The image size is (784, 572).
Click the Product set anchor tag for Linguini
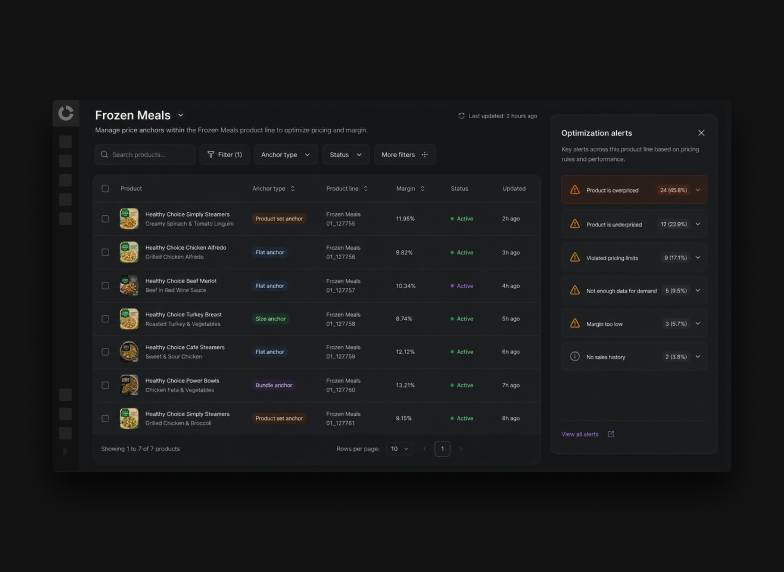(279, 218)
